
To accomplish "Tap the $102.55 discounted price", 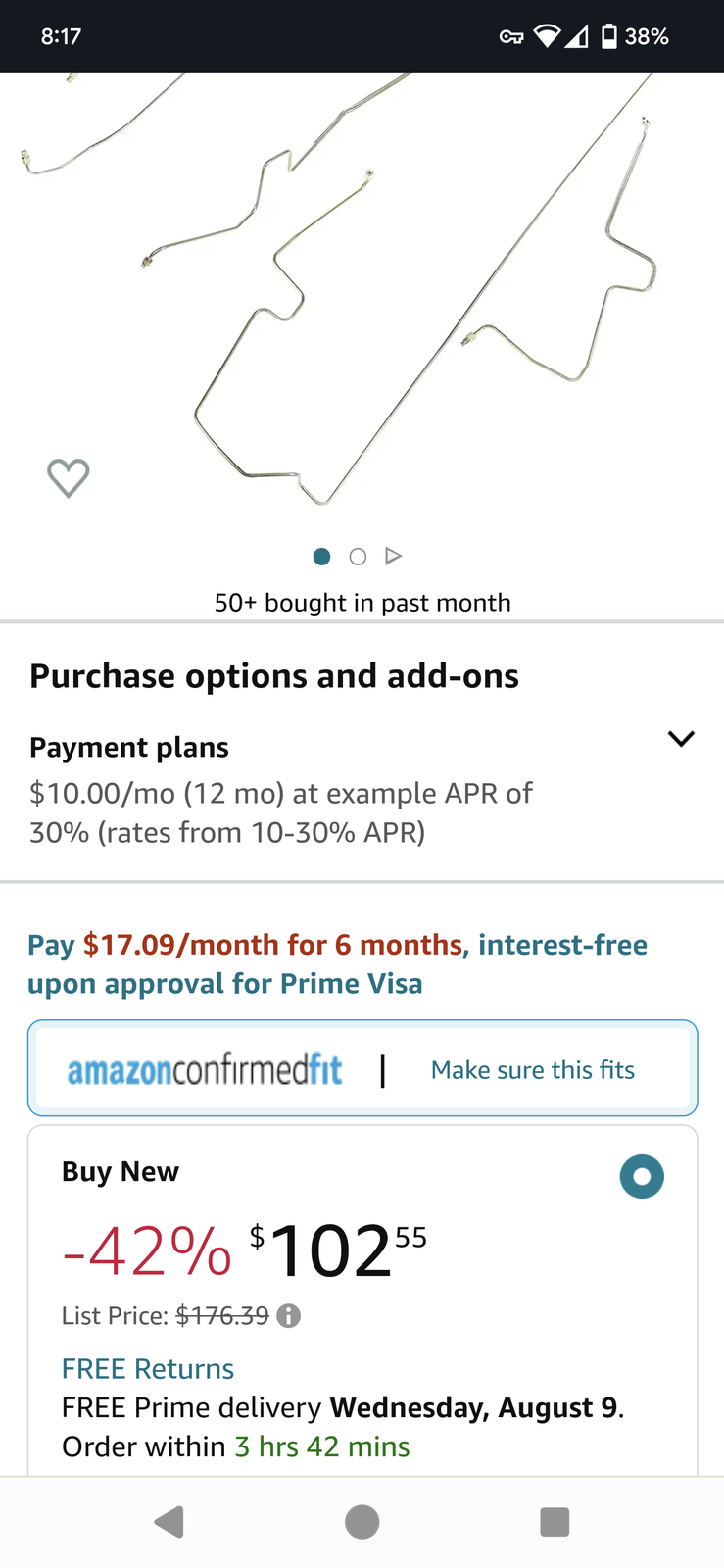I will click(x=338, y=1251).
